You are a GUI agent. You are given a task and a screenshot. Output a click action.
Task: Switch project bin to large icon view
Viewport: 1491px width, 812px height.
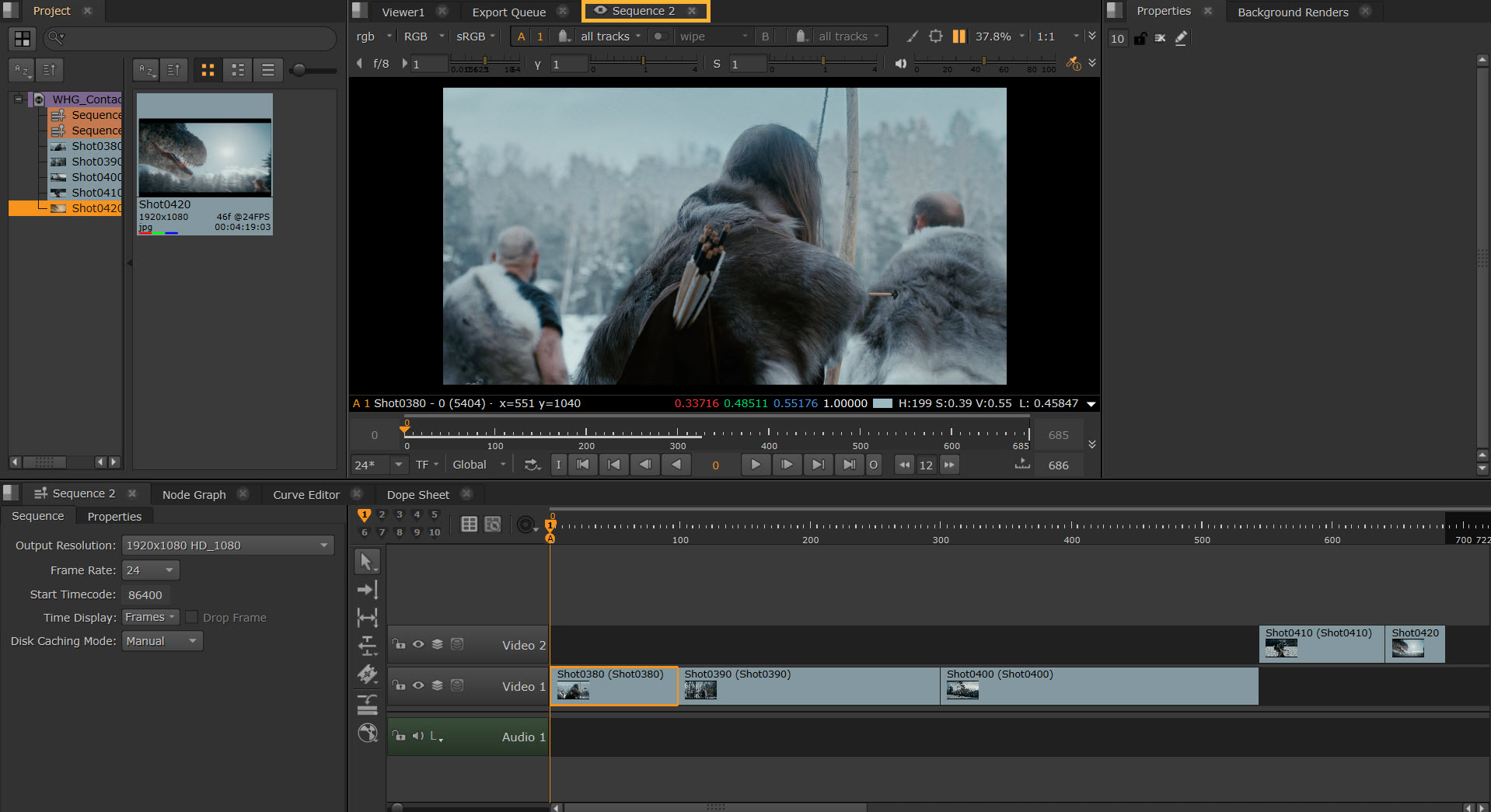click(x=208, y=70)
